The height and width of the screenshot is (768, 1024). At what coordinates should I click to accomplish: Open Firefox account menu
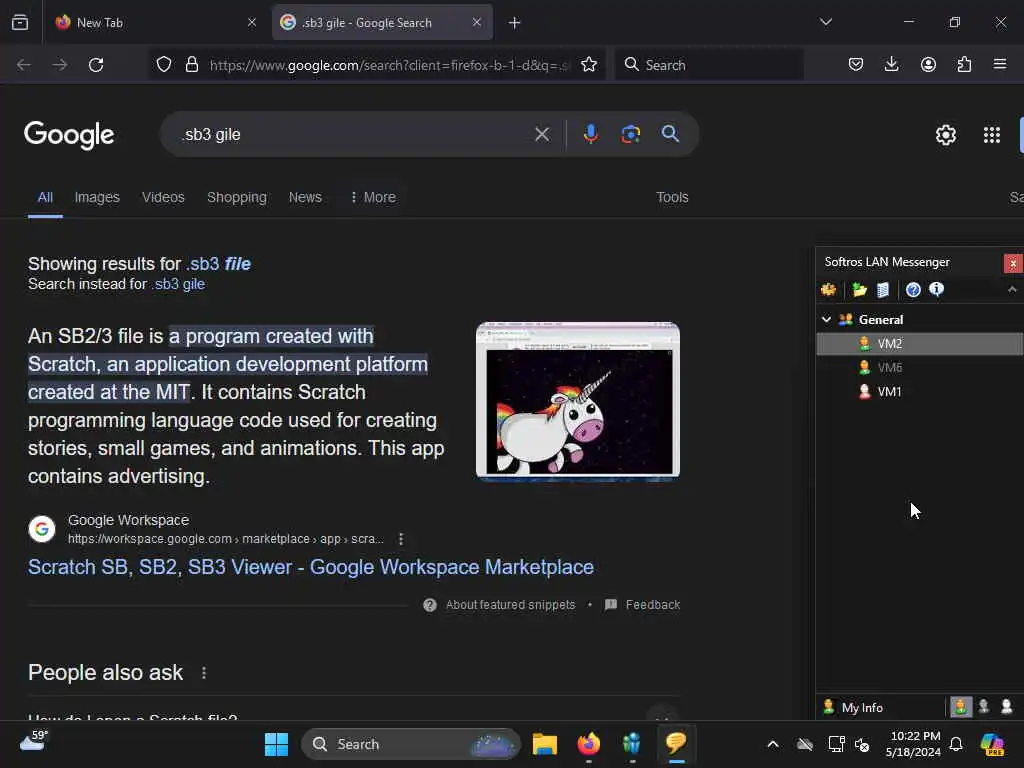coord(928,64)
